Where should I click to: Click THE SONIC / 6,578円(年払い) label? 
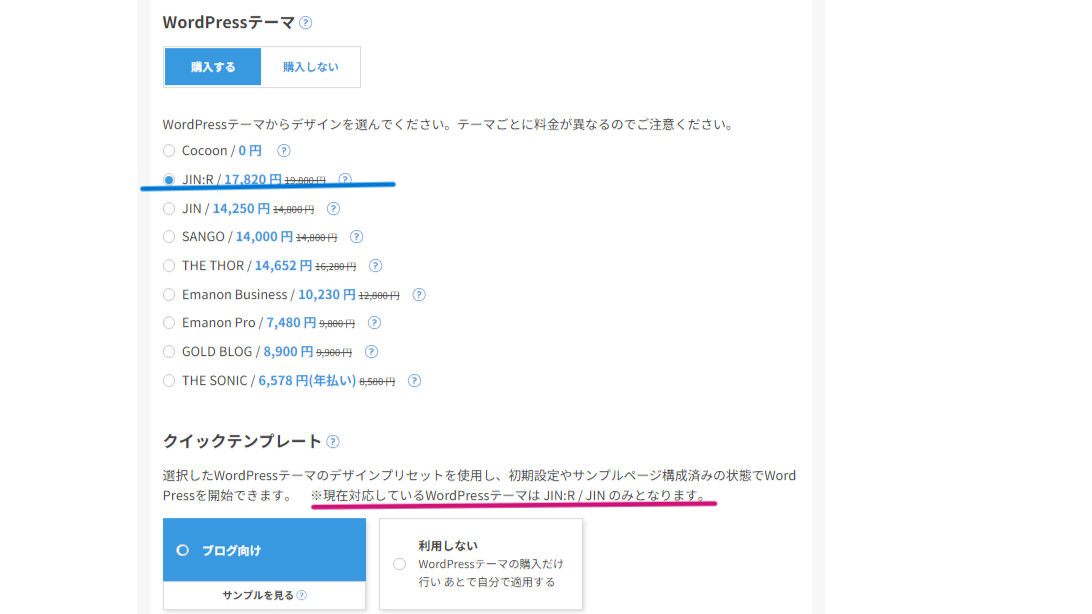coord(269,381)
